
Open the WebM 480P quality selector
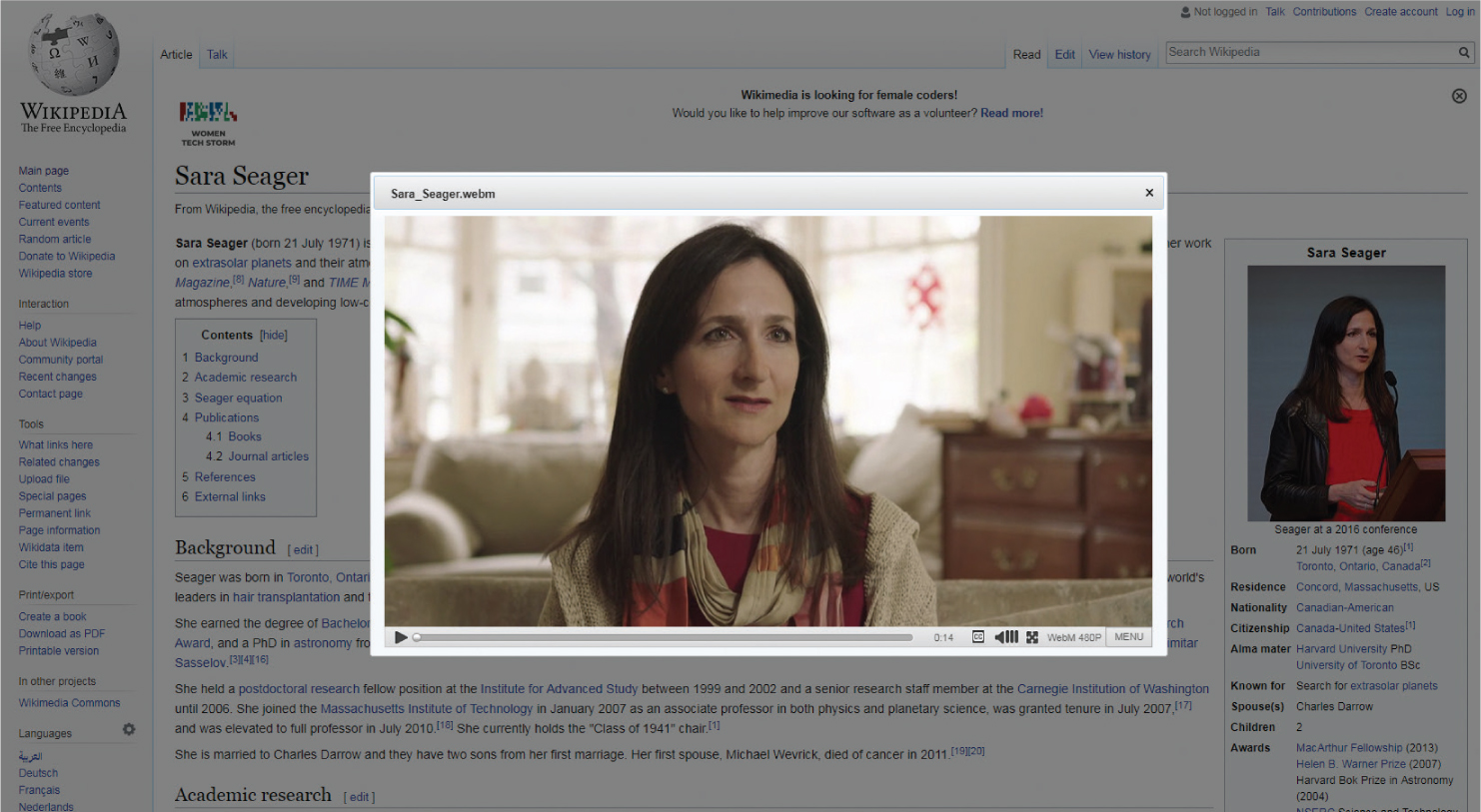coord(1074,637)
